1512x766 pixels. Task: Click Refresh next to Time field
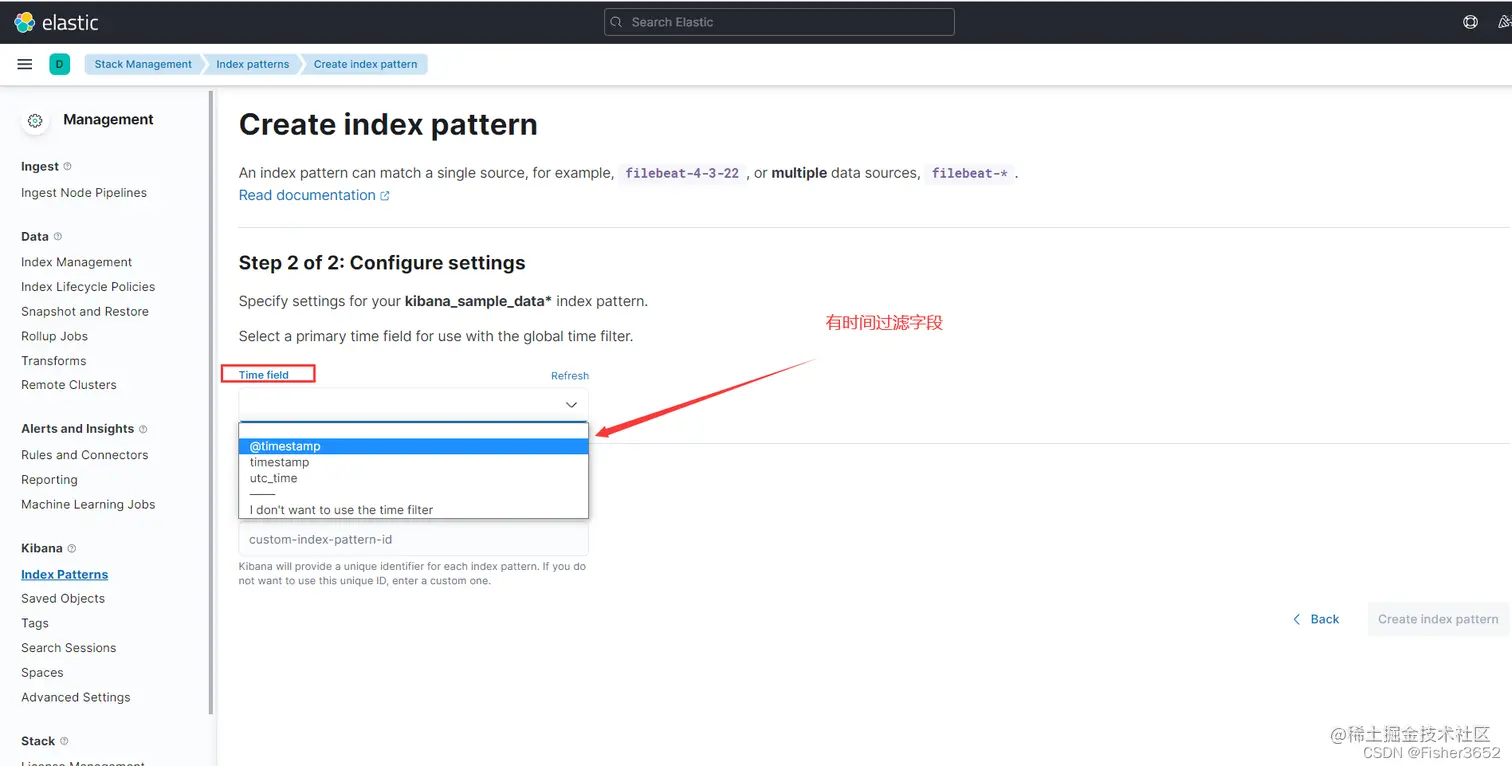click(570, 376)
